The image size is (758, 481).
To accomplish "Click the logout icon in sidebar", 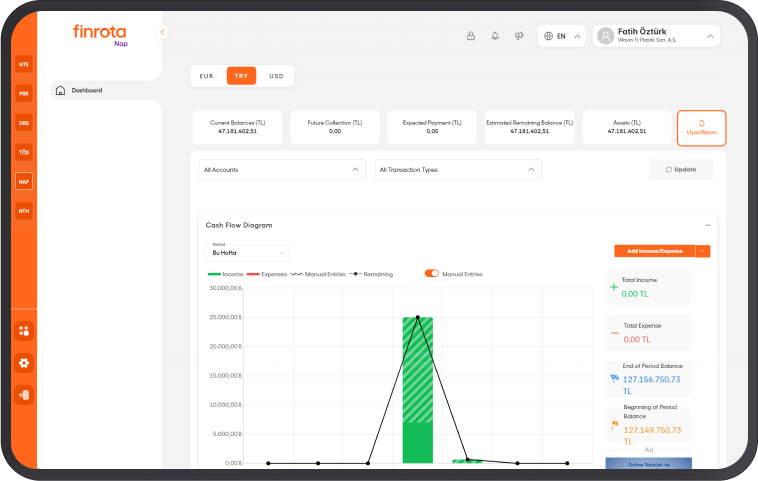I will [24, 394].
